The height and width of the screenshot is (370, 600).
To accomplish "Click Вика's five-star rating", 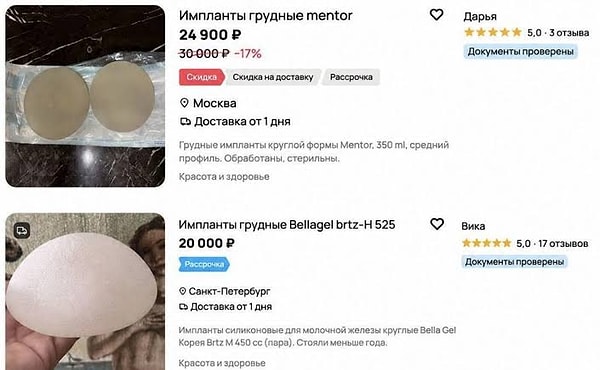I will pos(486,243).
